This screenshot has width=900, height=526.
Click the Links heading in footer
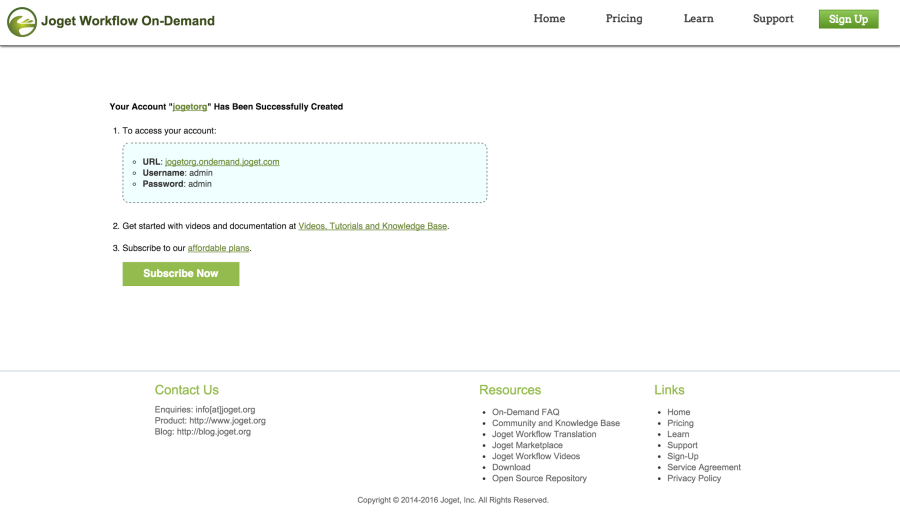(x=669, y=390)
